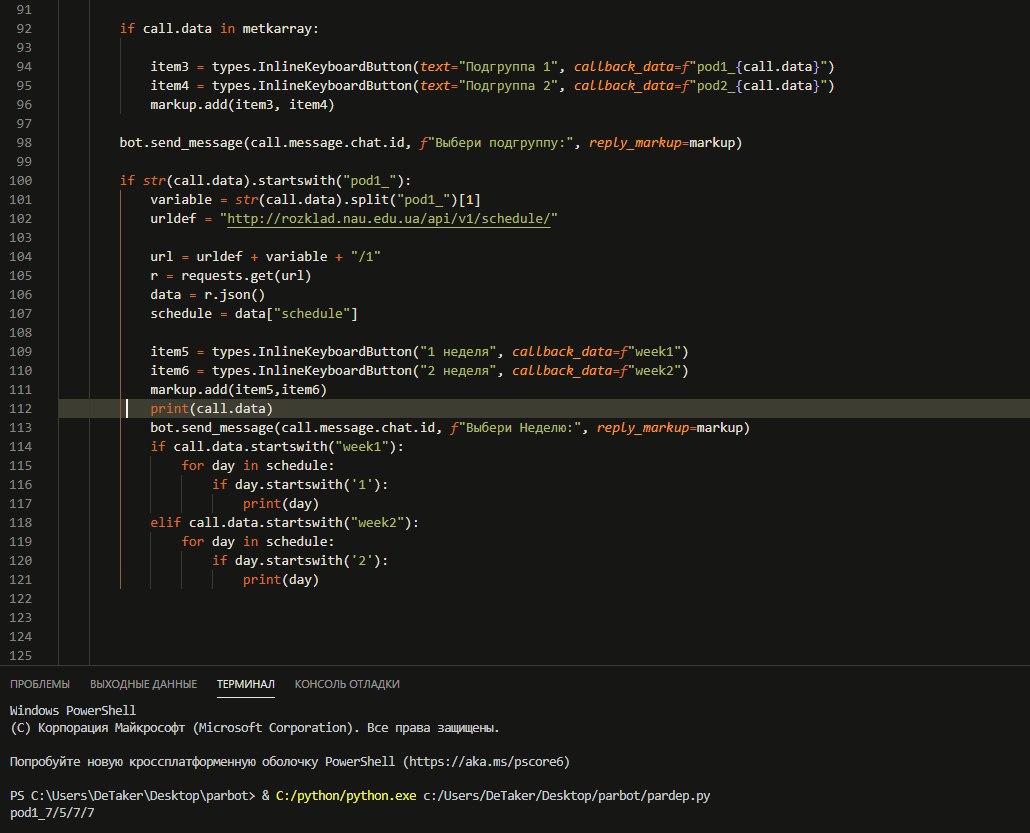Click the item6 '2 неделя' button line
The image size is (1030, 833).
[x=419, y=371]
